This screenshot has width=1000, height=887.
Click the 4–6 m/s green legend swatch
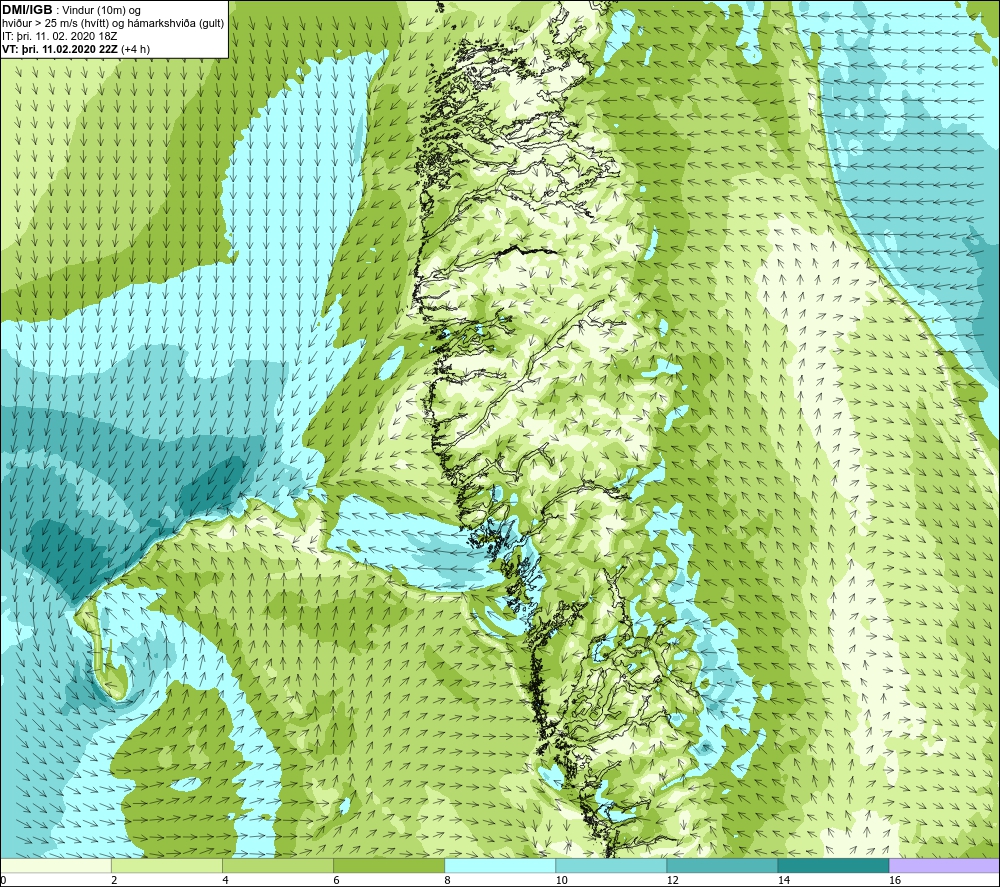(277, 866)
